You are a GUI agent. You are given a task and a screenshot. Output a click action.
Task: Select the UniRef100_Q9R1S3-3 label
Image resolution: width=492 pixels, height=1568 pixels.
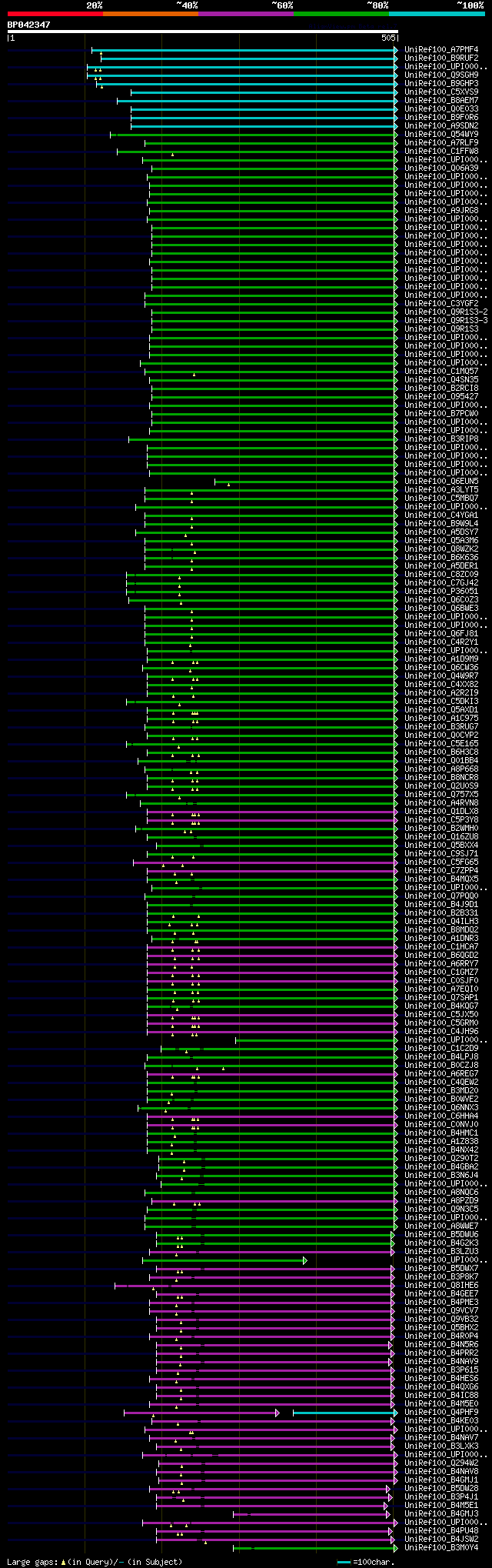[446, 321]
